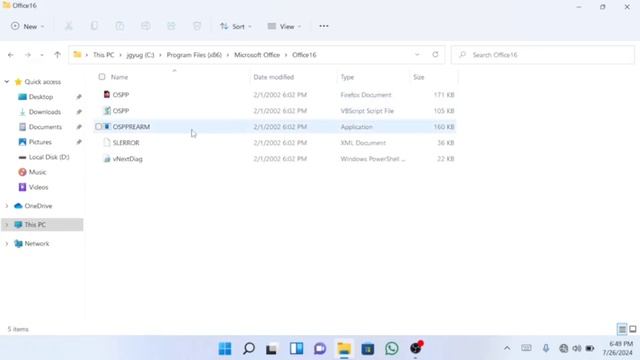This screenshot has width=640, height=360.
Task: Open taskbar Search magnifier
Action: [x=249, y=349]
